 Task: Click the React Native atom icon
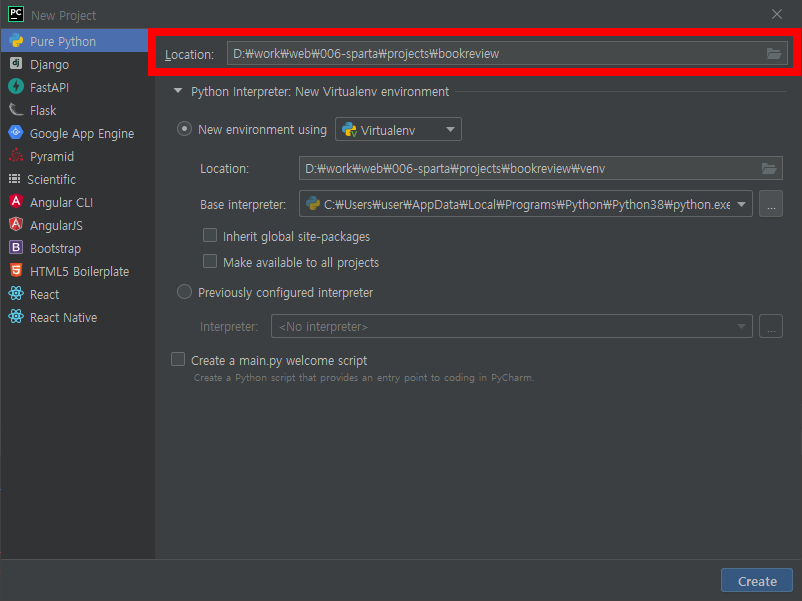click(16, 317)
